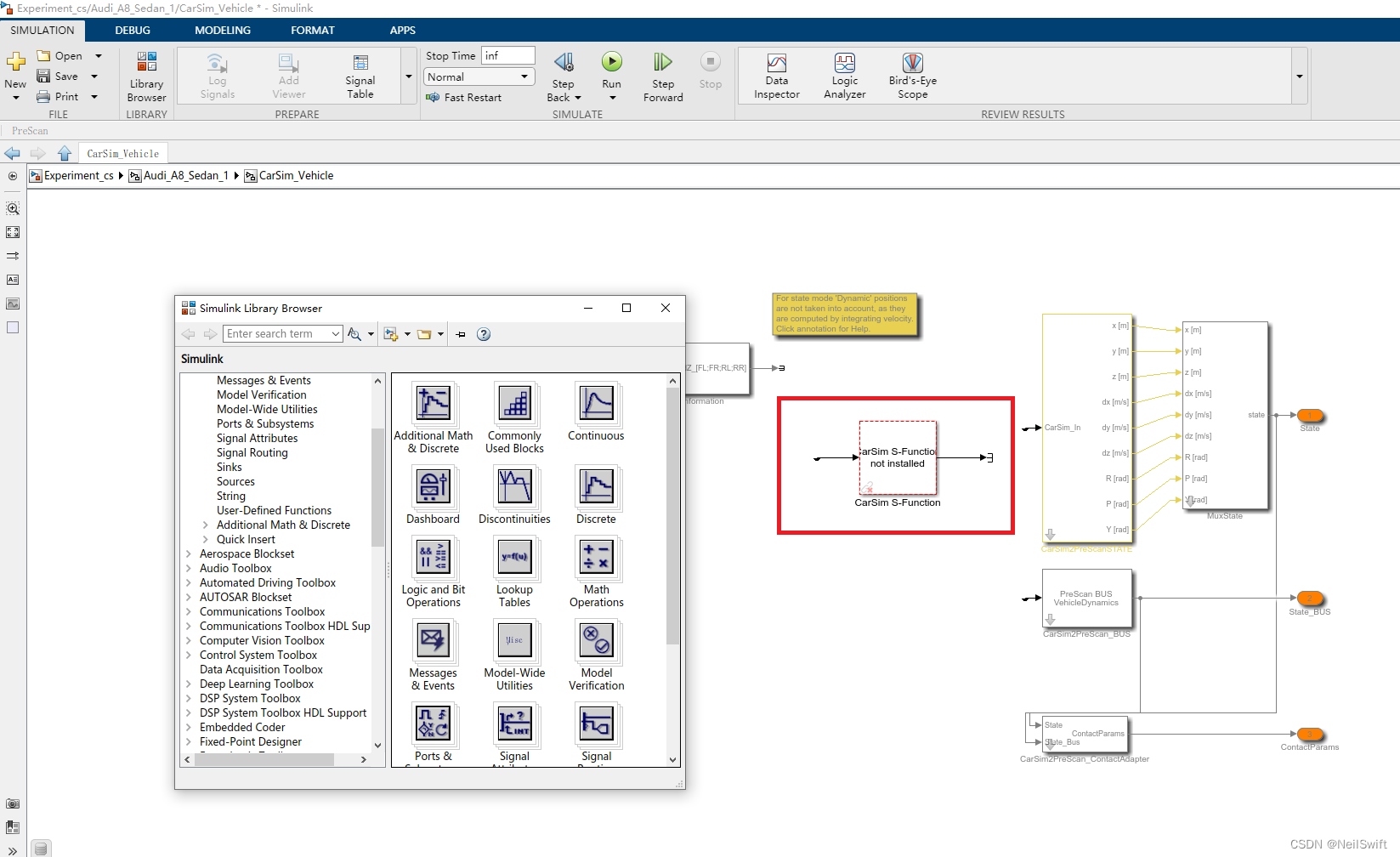The height and width of the screenshot is (857, 1400).
Task: Click the Signal Table icon
Action: tap(360, 64)
